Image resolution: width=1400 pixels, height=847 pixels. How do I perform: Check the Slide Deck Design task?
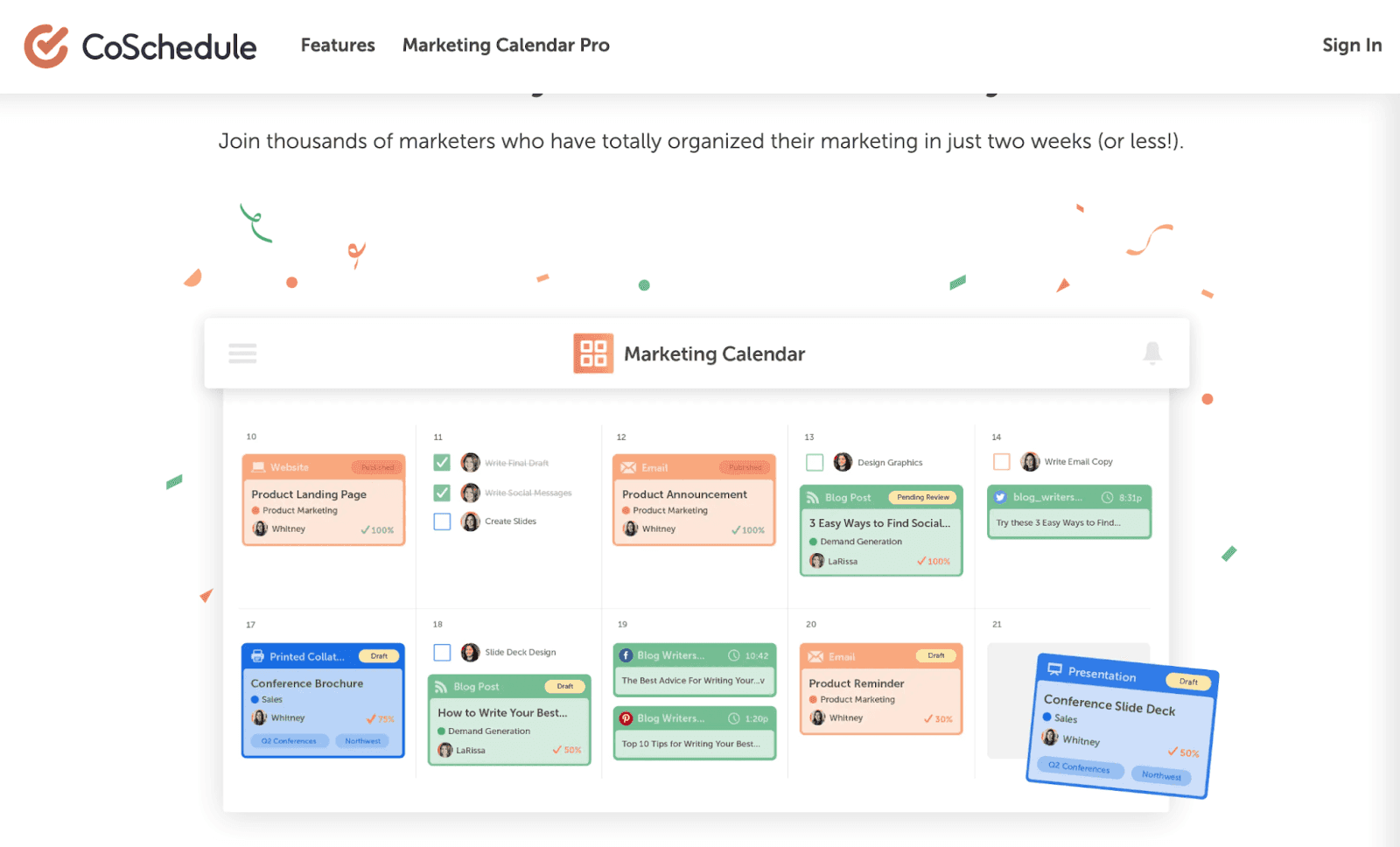pos(442,652)
